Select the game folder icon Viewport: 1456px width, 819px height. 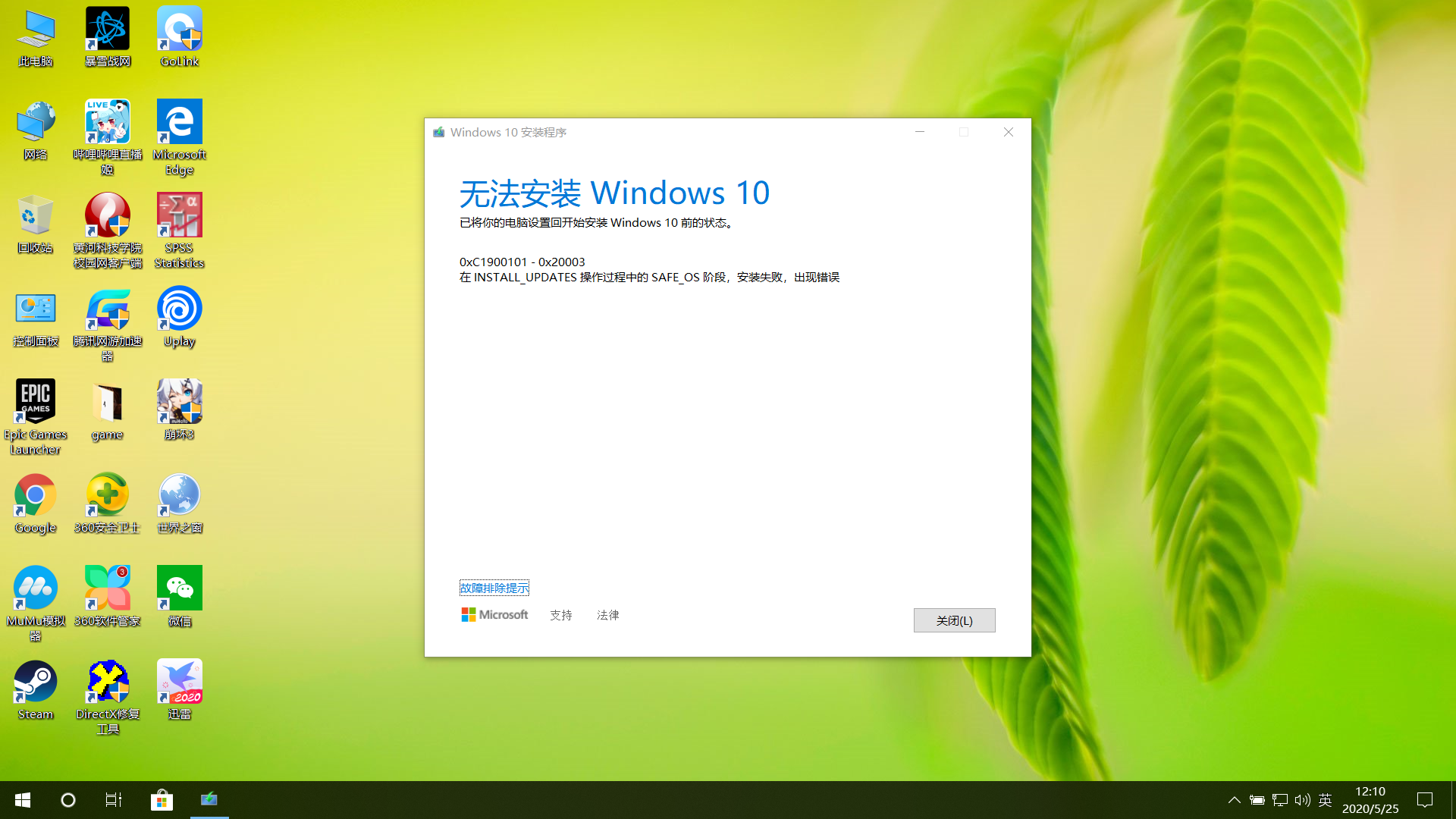(x=107, y=410)
